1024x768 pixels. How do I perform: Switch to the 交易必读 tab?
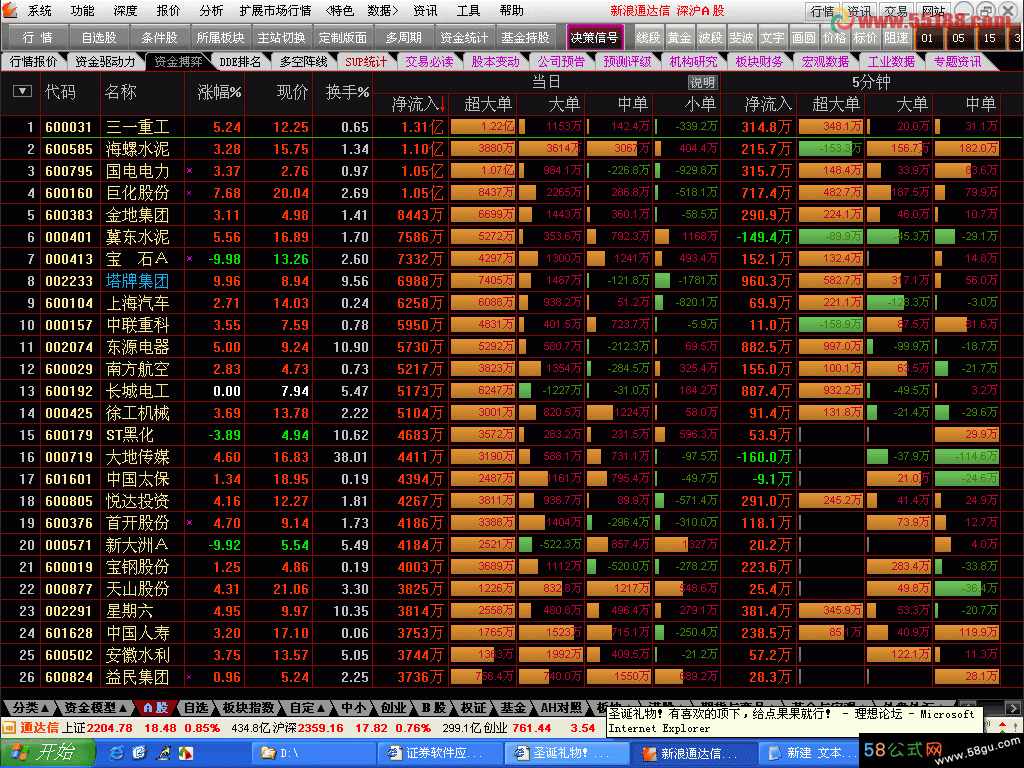click(x=429, y=61)
